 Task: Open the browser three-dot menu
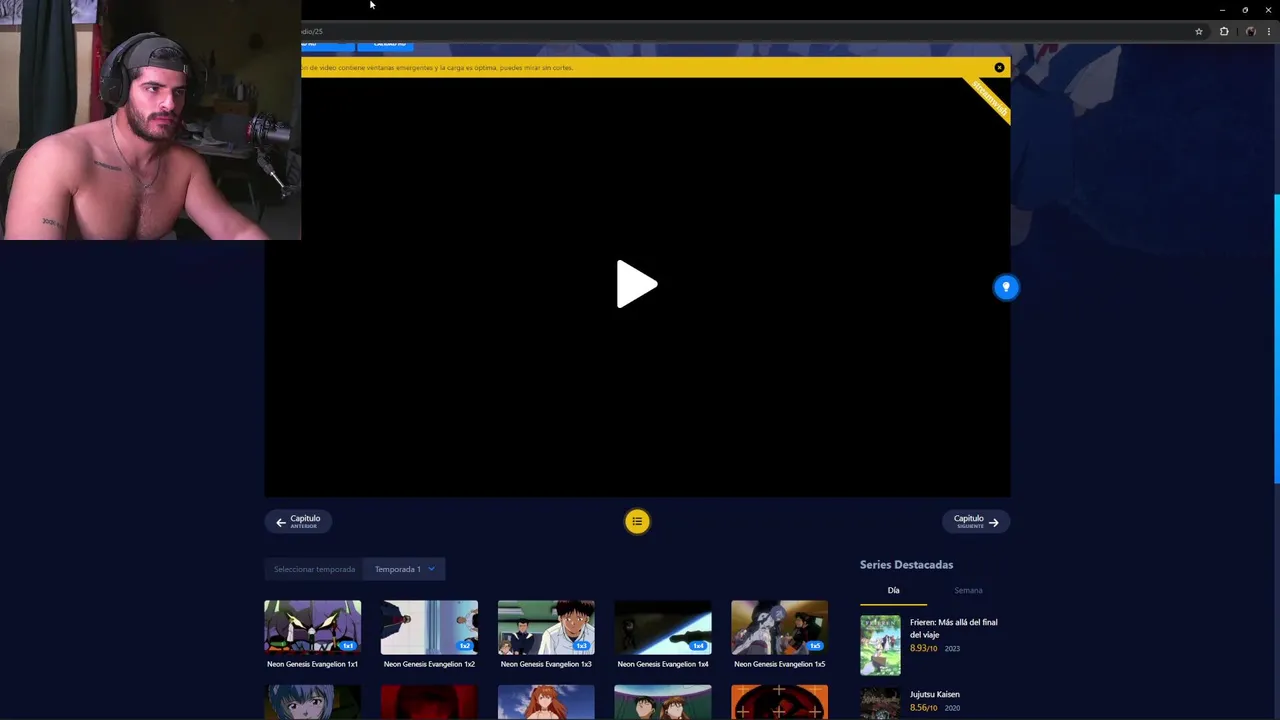click(x=1269, y=31)
